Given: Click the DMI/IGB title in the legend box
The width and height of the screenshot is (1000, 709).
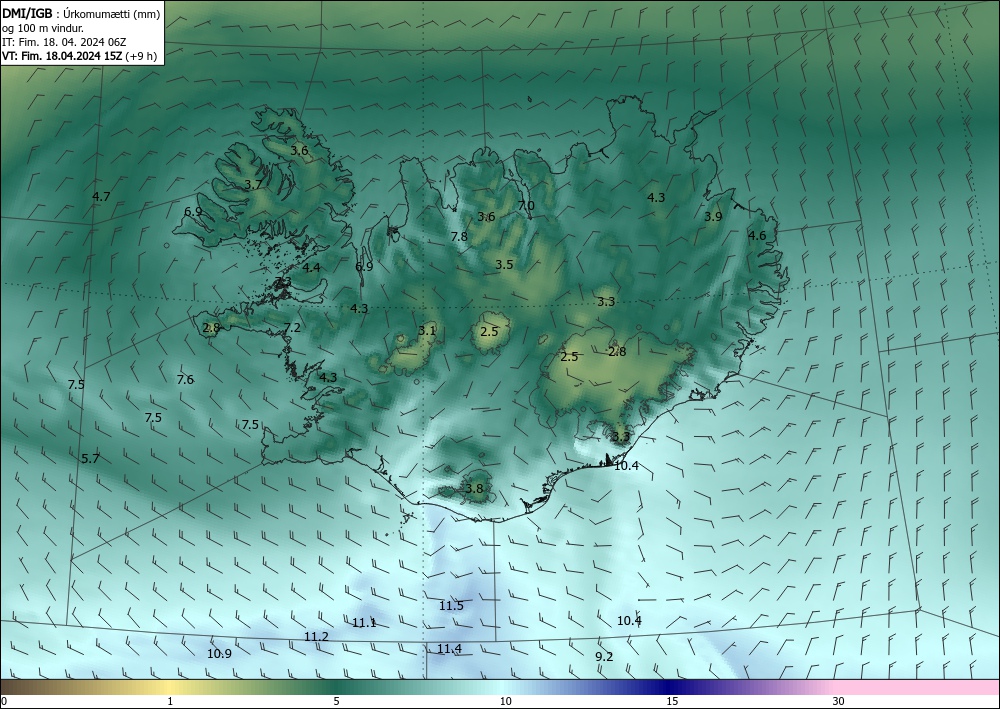Looking at the screenshot, I should coord(27,14).
